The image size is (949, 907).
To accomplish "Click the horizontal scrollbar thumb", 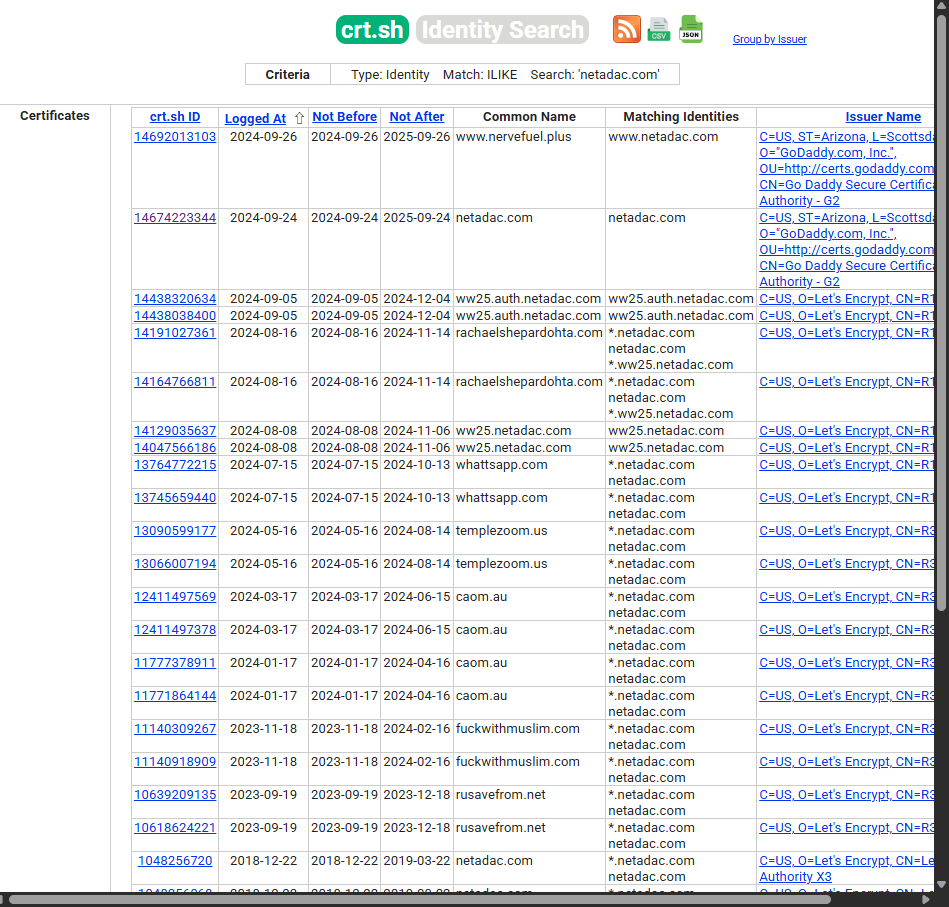I will click(x=419, y=900).
